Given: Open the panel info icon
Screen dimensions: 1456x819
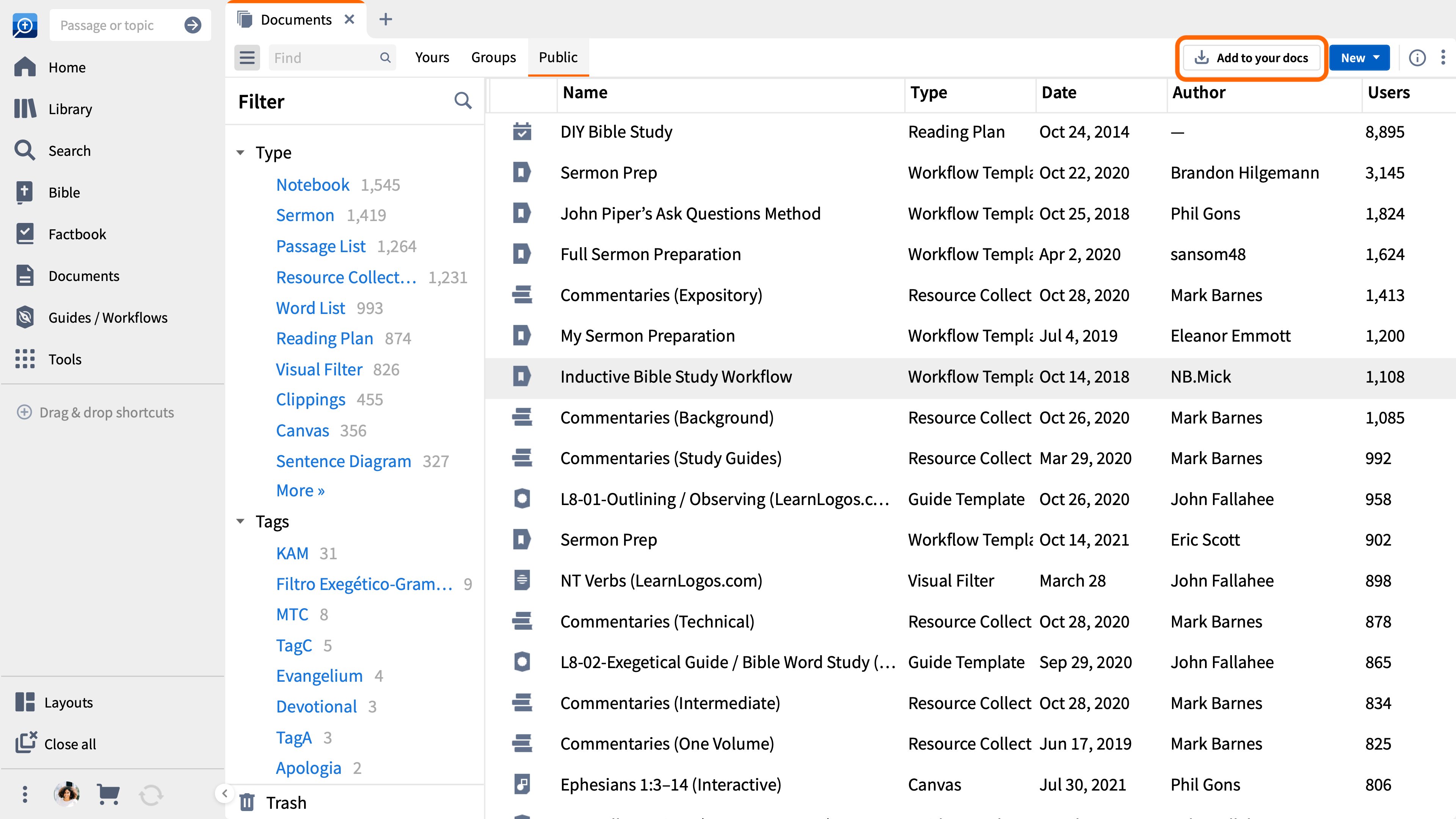Looking at the screenshot, I should click(x=1417, y=58).
